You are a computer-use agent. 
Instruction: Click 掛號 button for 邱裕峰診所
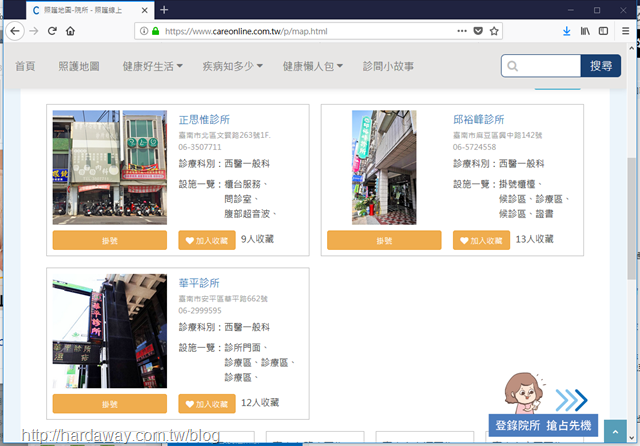click(x=384, y=240)
